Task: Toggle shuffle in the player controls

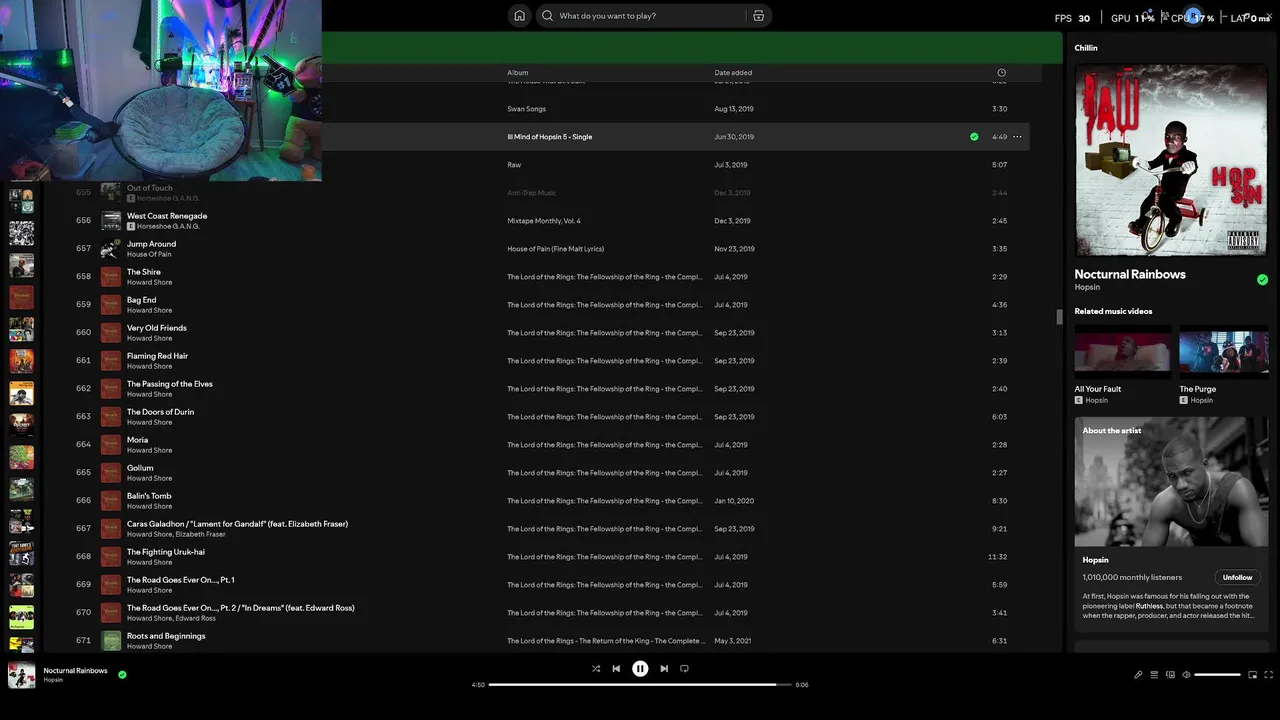Action: [596, 669]
